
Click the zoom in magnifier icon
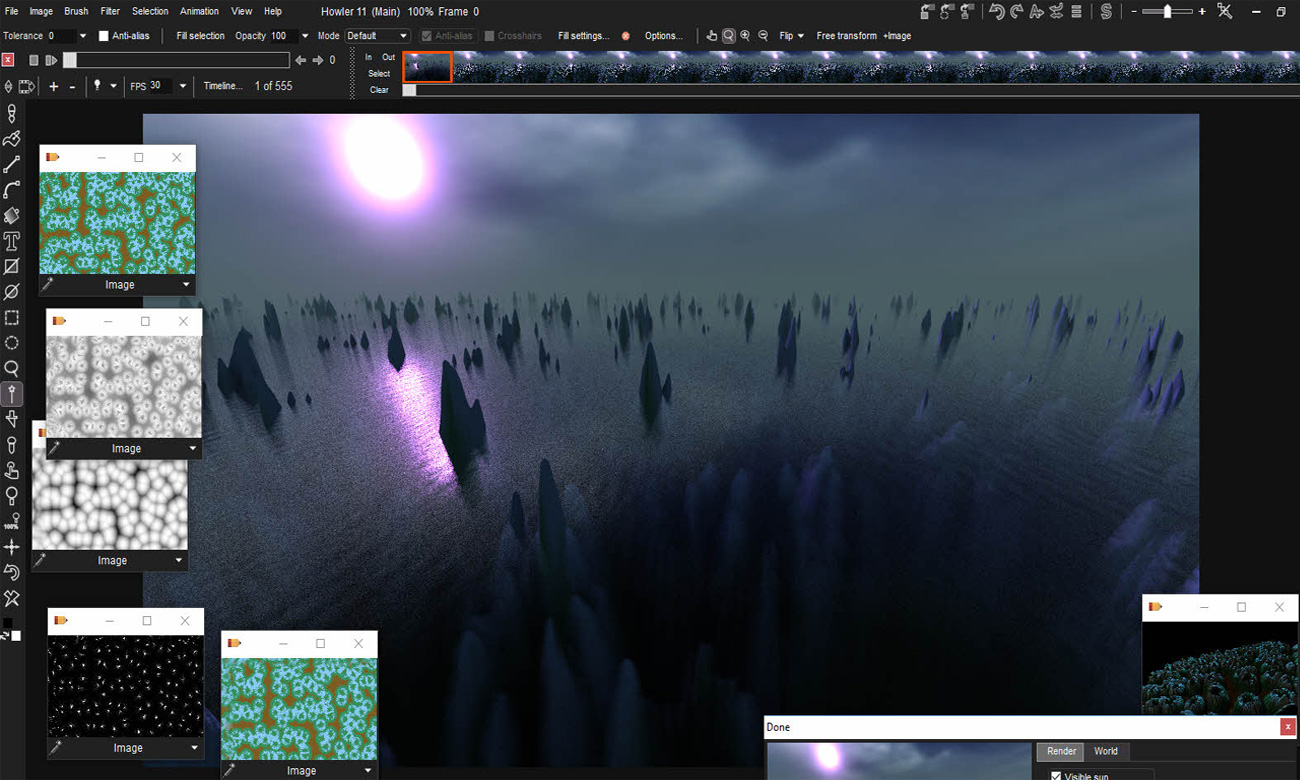pyautogui.click(x=745, y=36)
